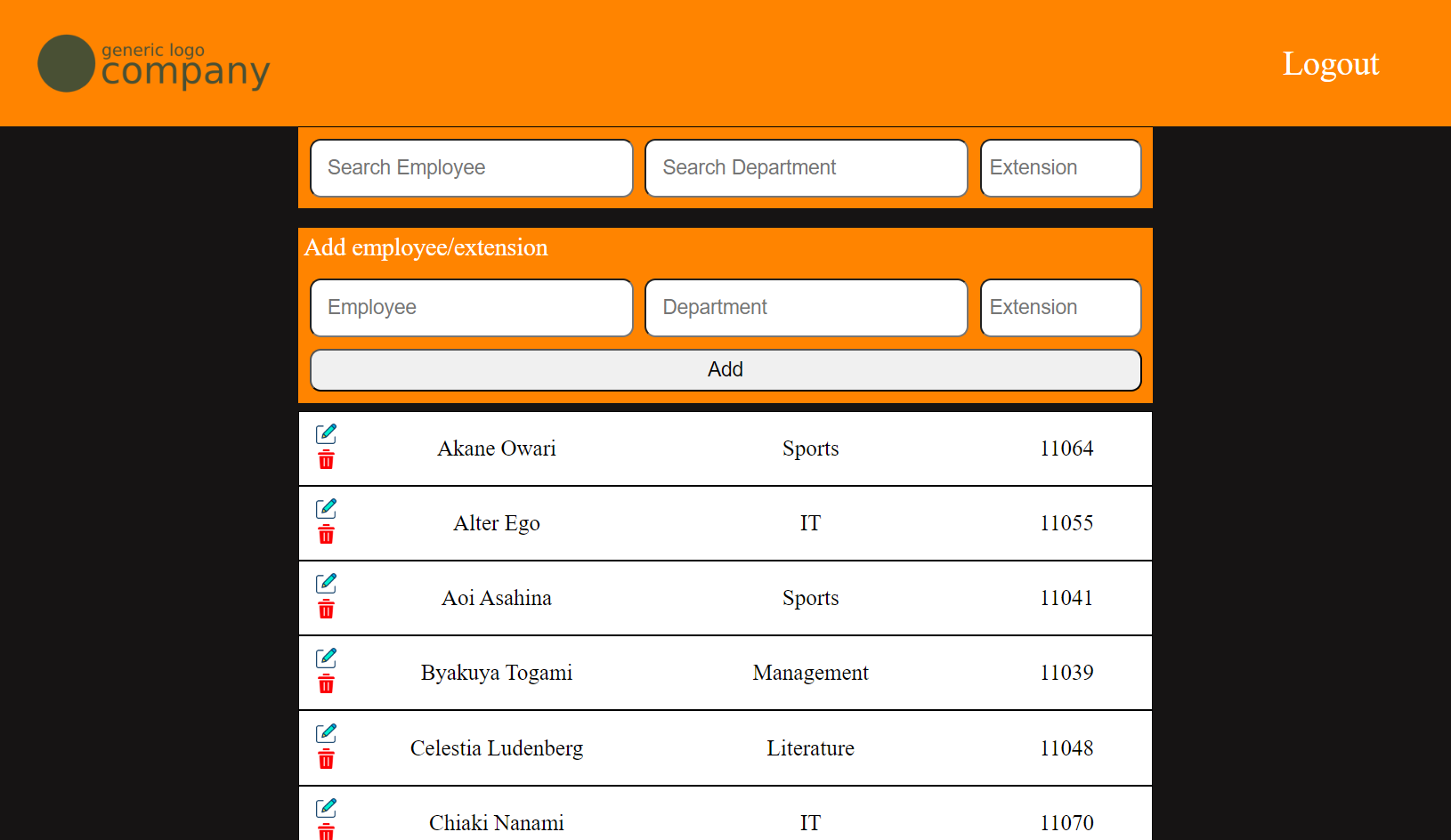
Task: Delete the Celestia Ludenberg entry
Action: [326, 759]
